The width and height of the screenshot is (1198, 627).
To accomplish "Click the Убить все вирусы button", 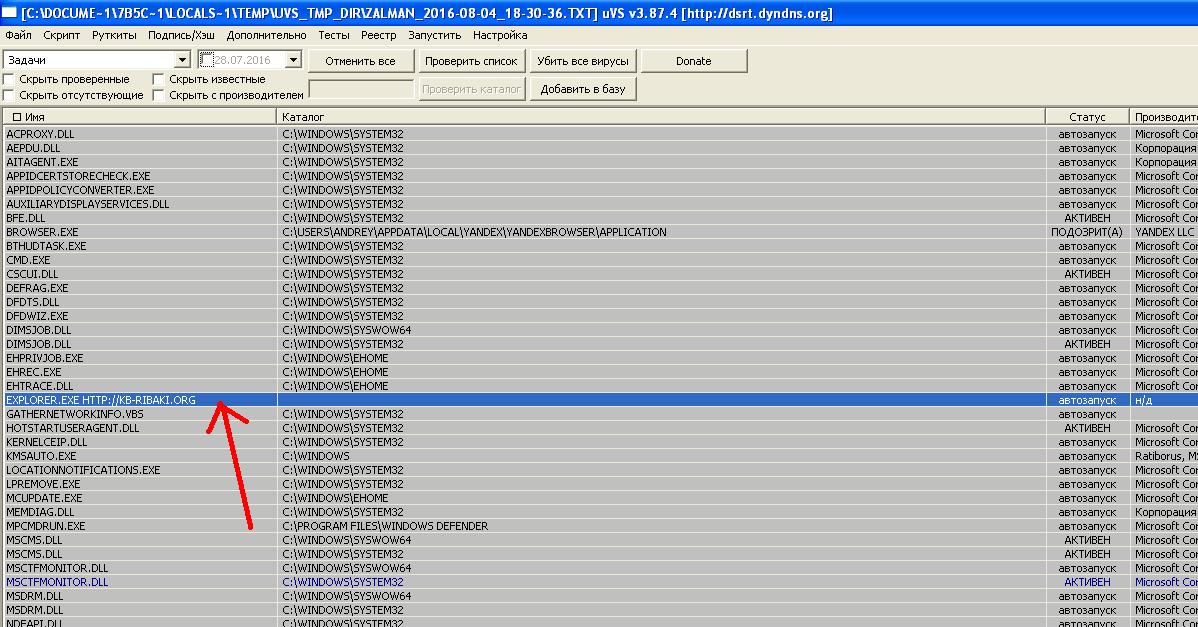I will click(583, 61).
